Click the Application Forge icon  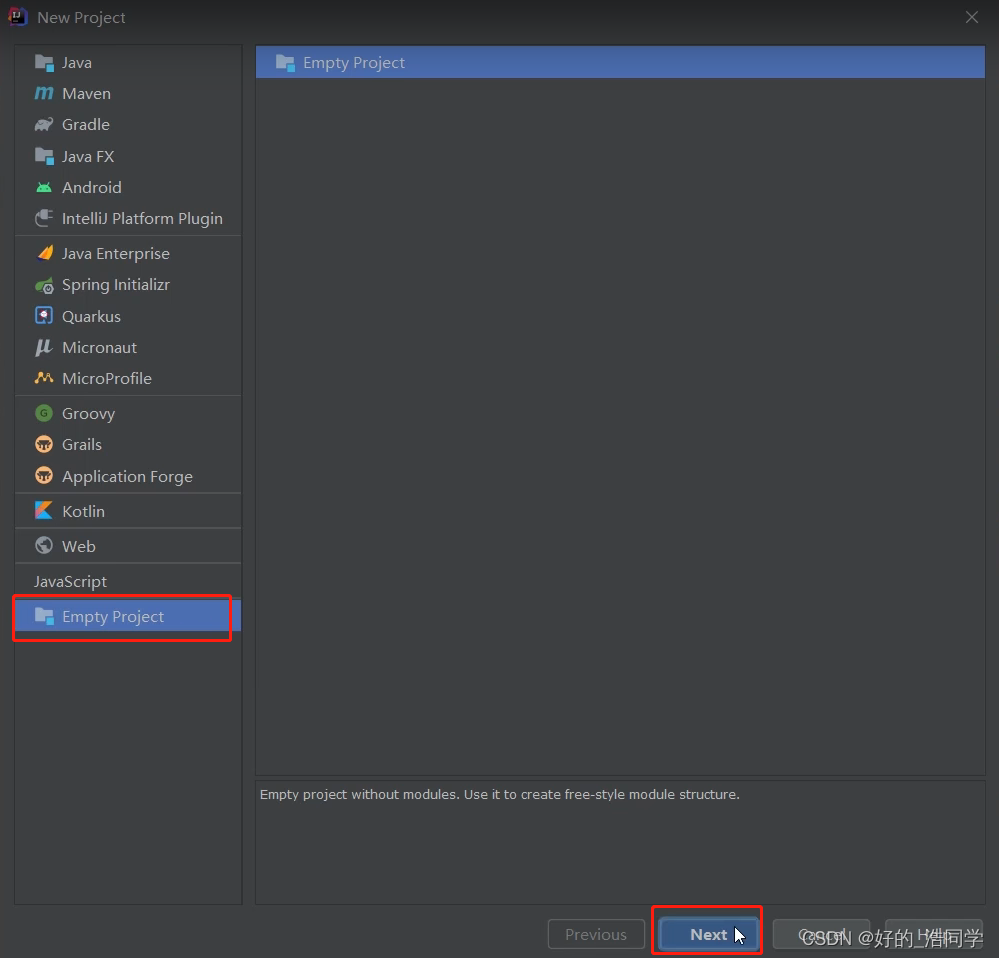click(44, 476)
